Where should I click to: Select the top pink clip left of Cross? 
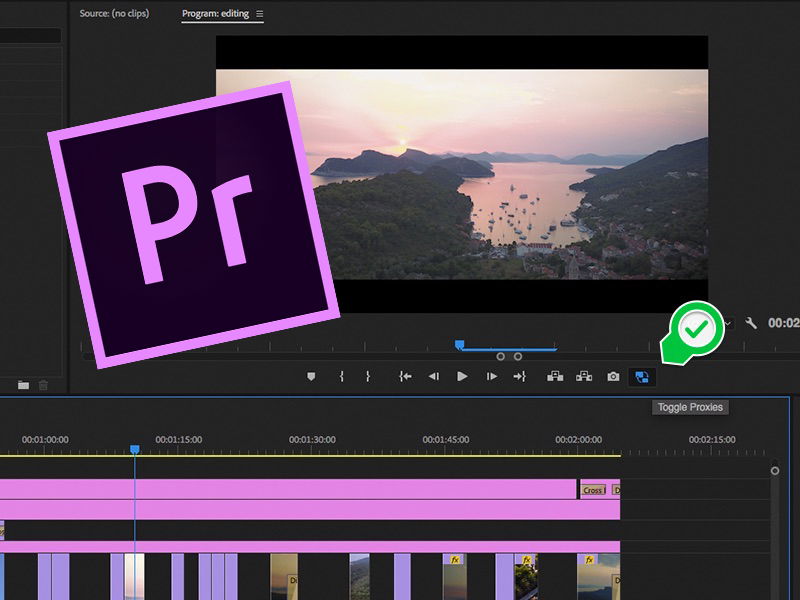pos(288,489)
